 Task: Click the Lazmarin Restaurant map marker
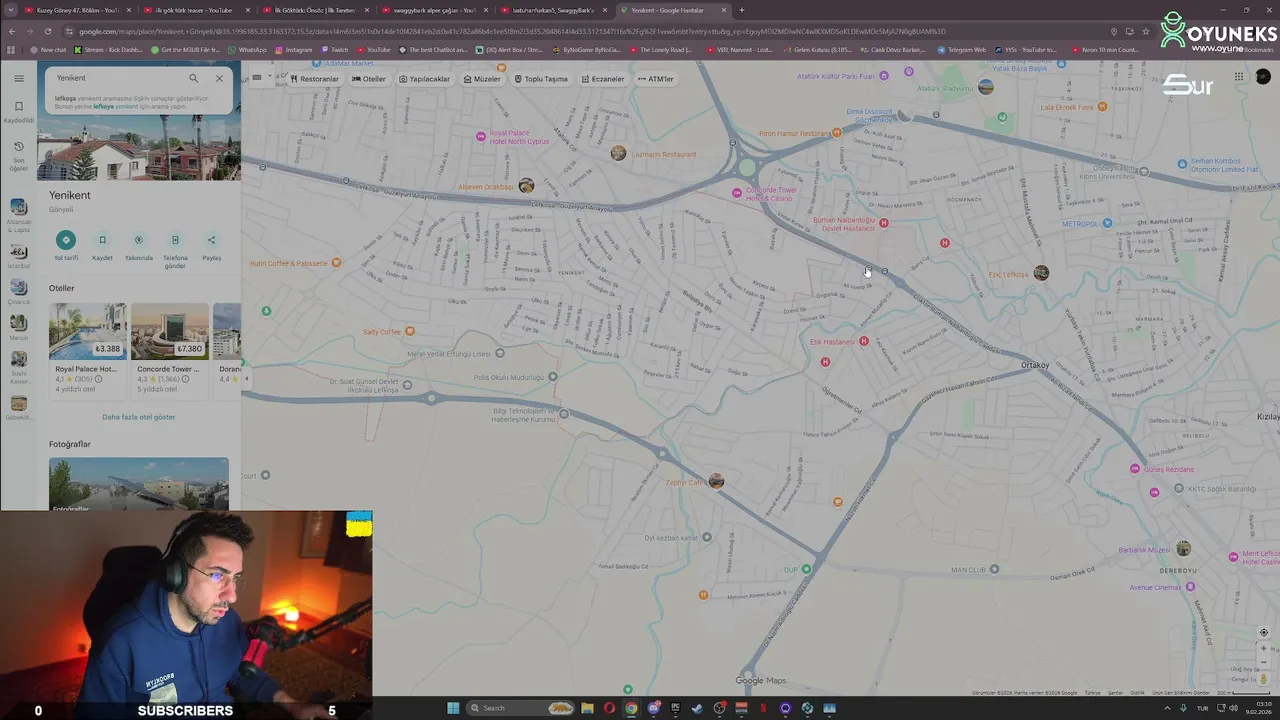(x=618, y=153)
